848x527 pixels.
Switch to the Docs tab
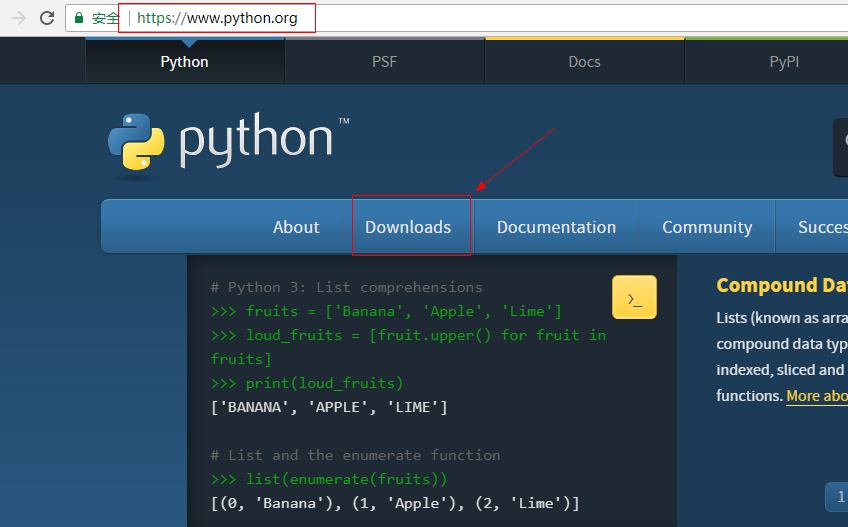(585, 62)
